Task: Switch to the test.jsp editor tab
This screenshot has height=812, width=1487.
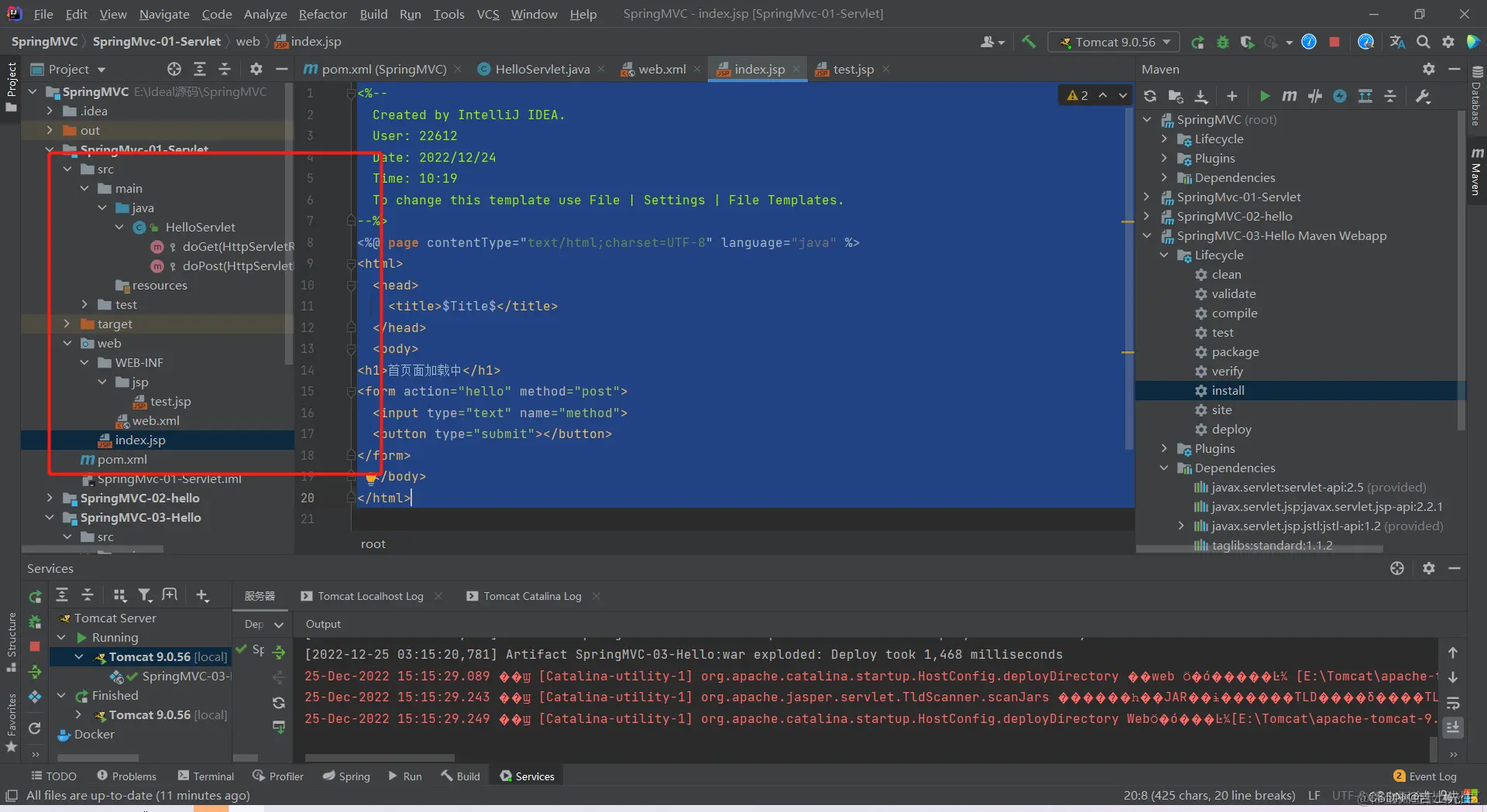Action: tap(852, 69)
